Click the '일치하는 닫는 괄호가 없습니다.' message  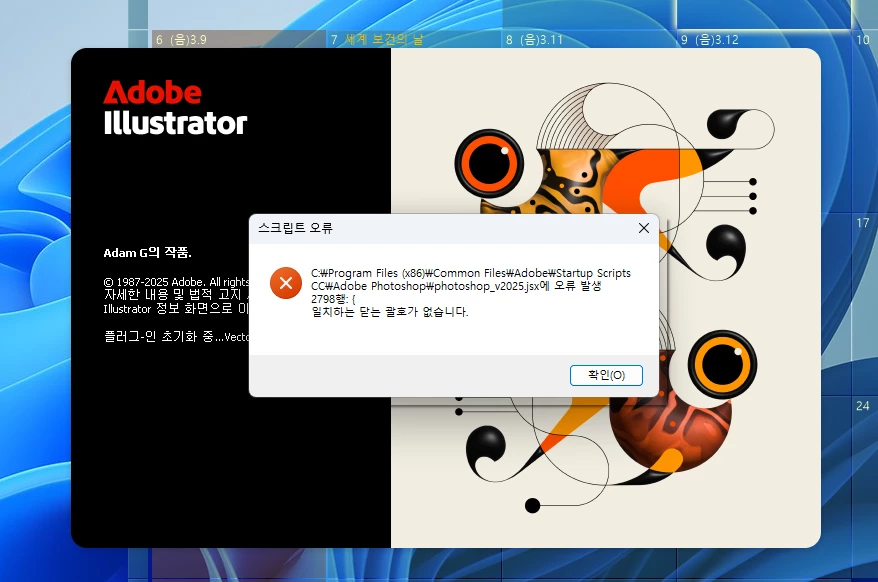tap(389, 312)
